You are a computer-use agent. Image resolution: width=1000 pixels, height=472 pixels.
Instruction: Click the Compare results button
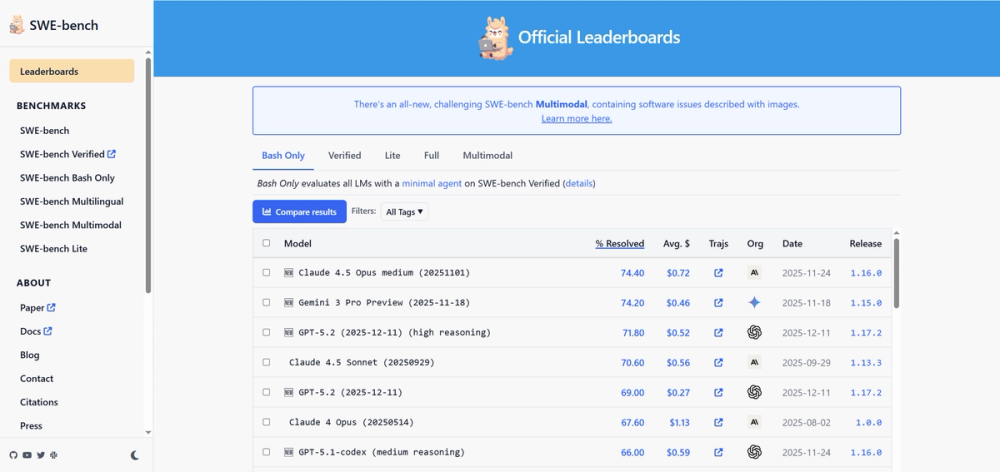coord(299,212)
